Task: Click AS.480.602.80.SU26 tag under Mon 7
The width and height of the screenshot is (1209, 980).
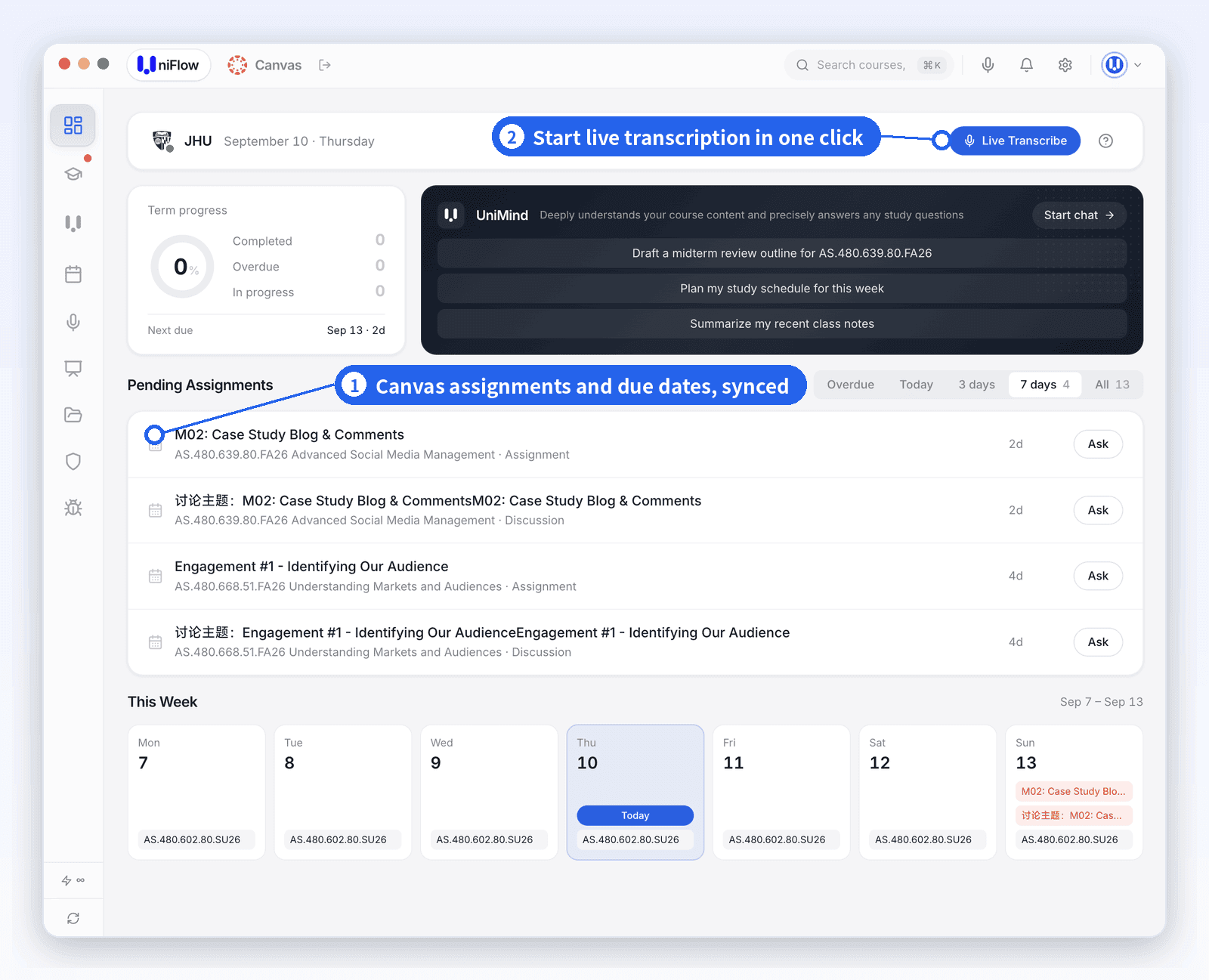Action: tap(196, 839)
